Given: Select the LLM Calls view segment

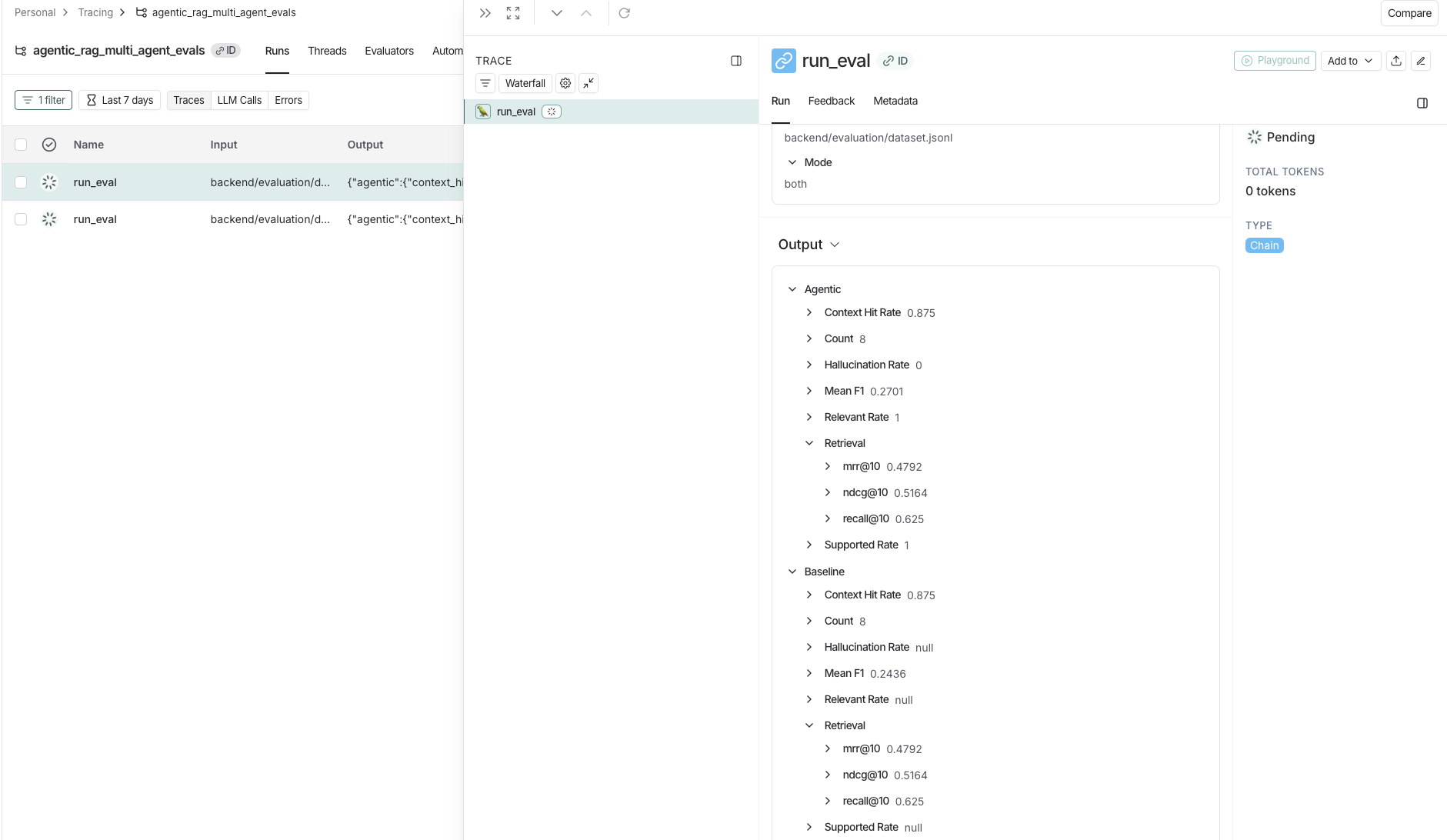Looking at the screenshot, I should [239, 100].
